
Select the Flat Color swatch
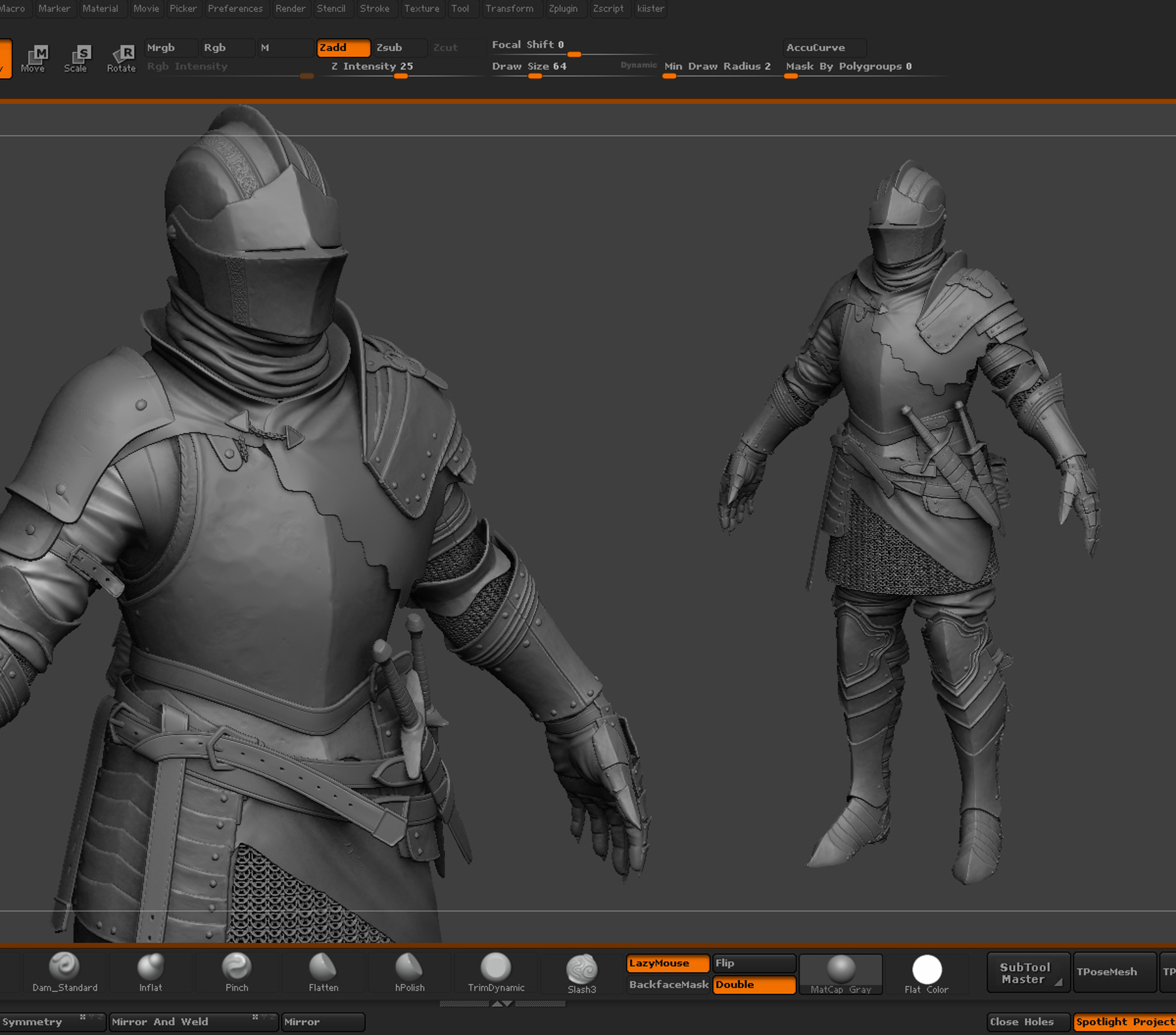tap(926, 970)
